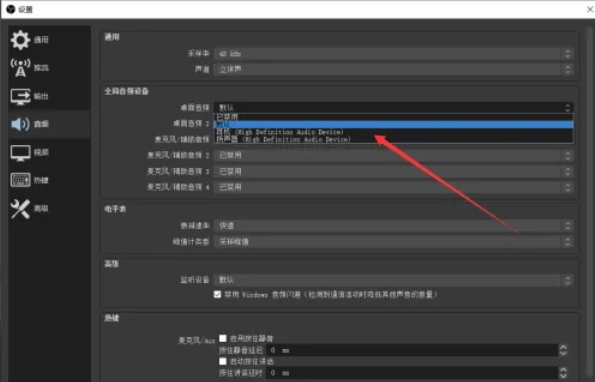Click the 按住静音延迟 0 ms field
The image size is (595, 382).
(412, 350)
